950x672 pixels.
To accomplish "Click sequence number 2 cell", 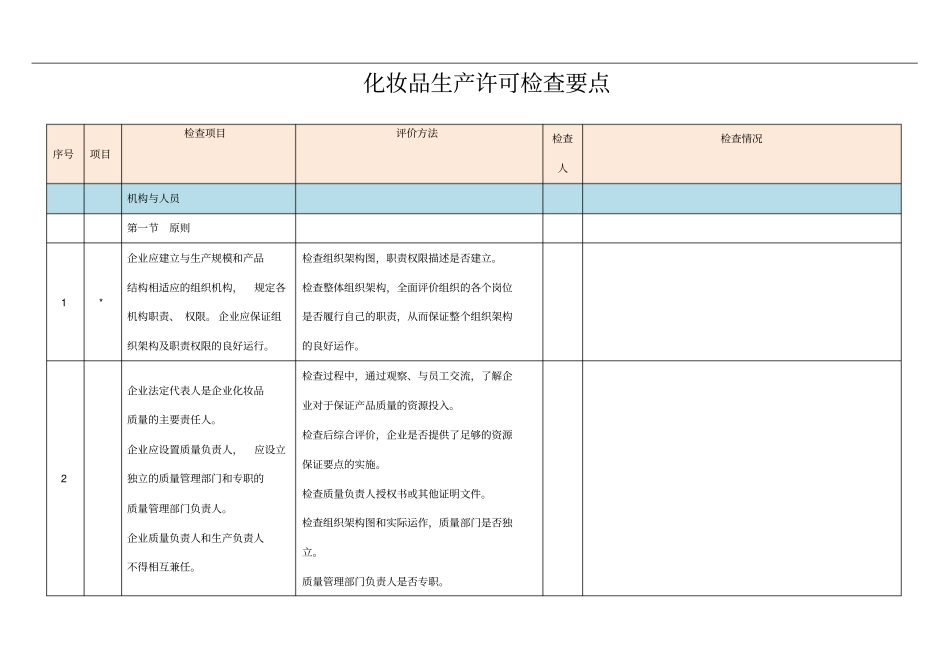I will 65,478.
